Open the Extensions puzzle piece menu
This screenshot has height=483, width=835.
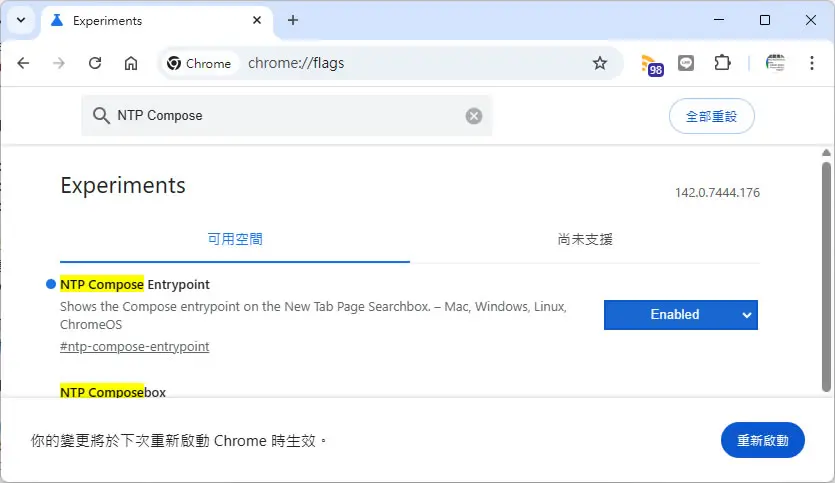pos(722,63)
